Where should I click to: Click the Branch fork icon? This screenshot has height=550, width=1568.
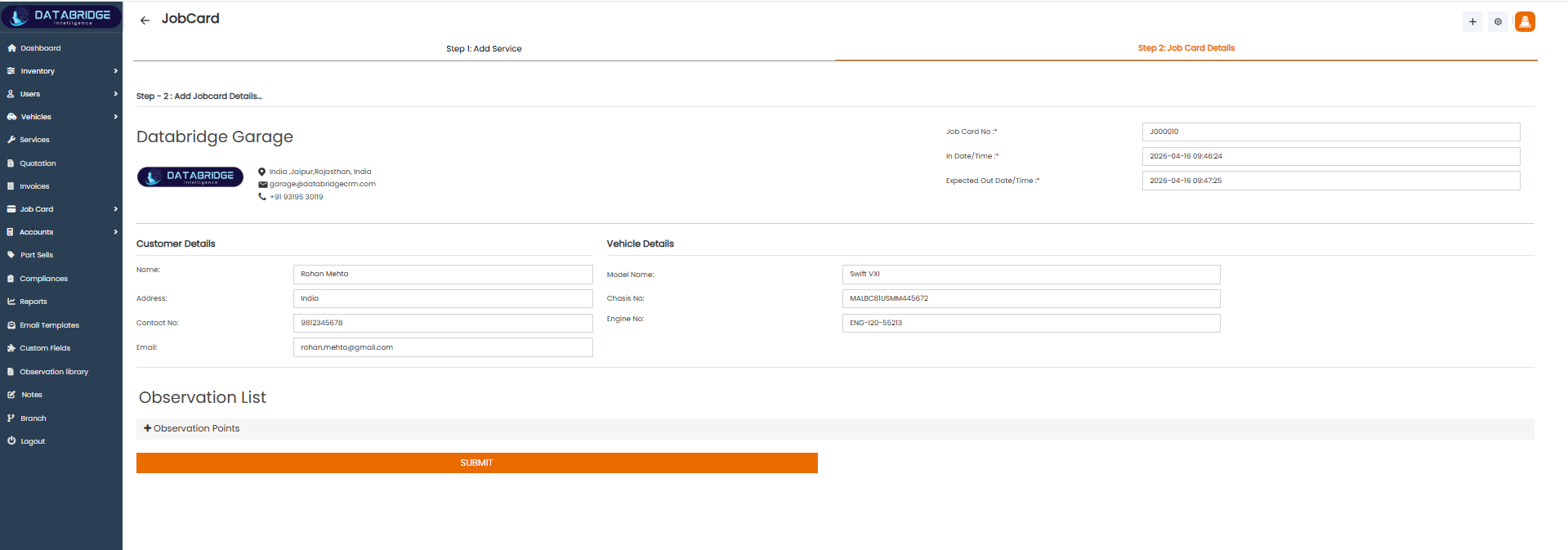coord(11,418)
